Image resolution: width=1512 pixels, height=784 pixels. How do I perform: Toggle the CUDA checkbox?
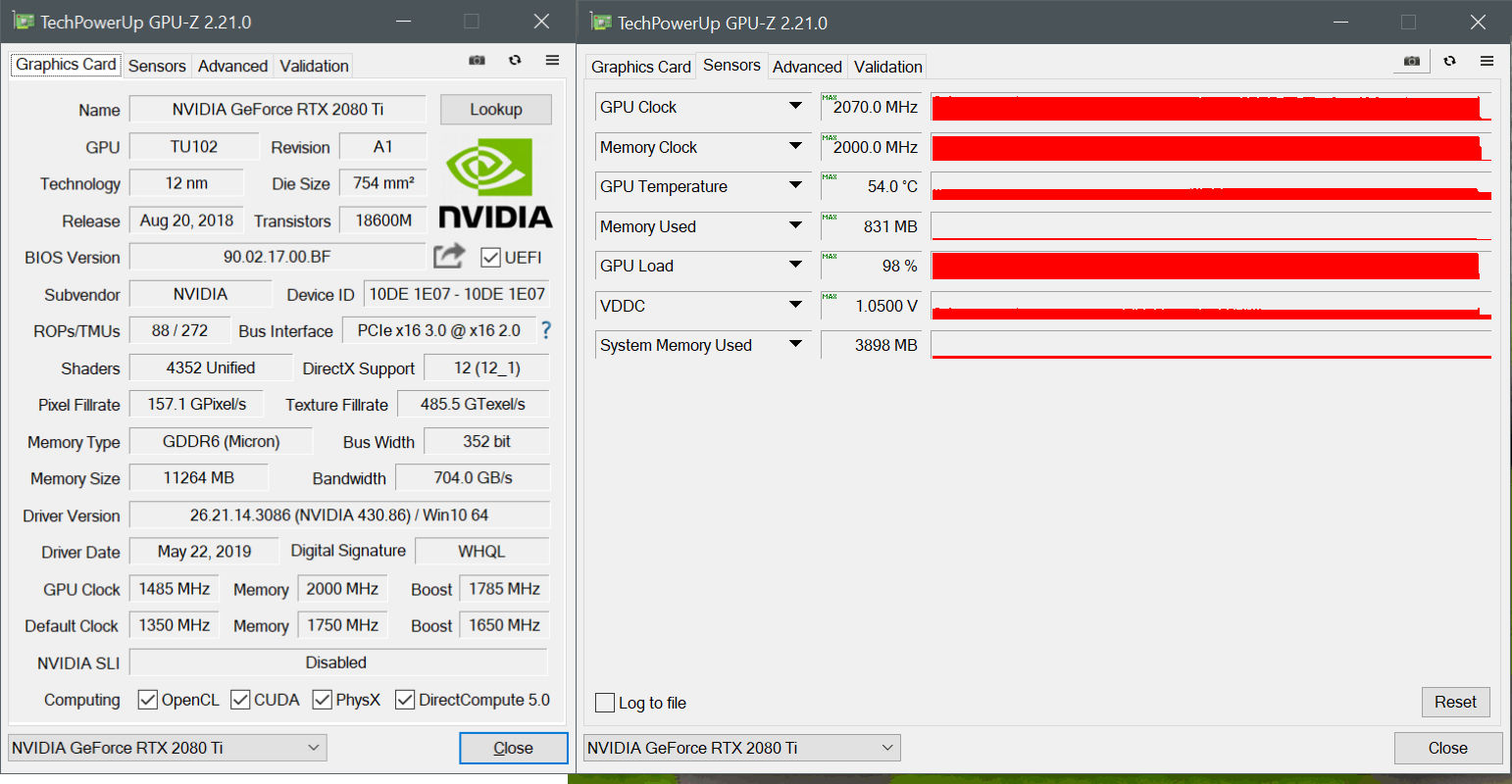tap(240, 700)
